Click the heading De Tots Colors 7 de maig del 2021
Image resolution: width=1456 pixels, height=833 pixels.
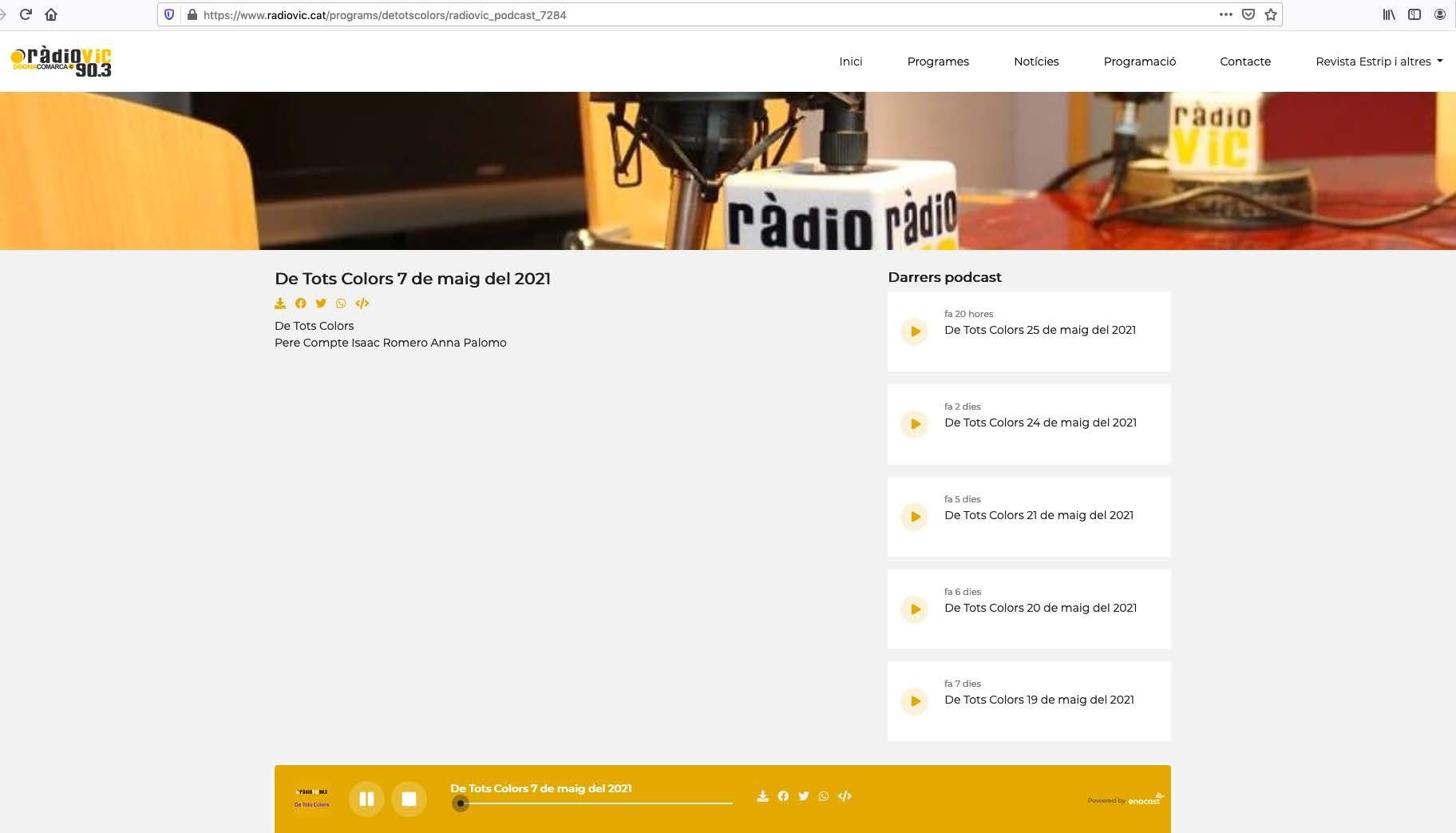pos(413,279)
